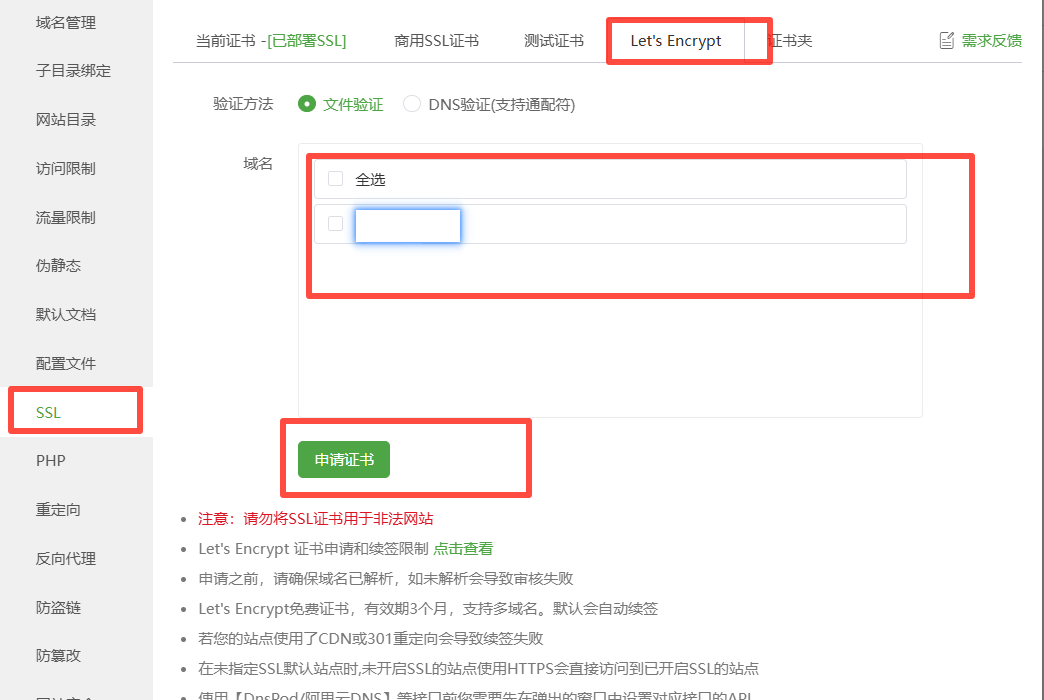1044x700 pixels.
Task: Switch to the 当前证书 tab
Action: coord(270,41)
